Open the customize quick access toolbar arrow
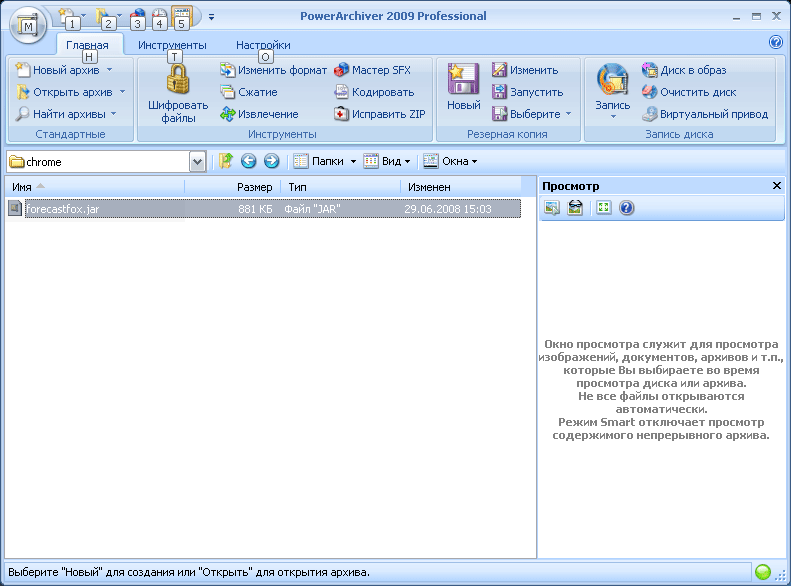This screenshot has width=791, height=586. [x=211, y=18]
